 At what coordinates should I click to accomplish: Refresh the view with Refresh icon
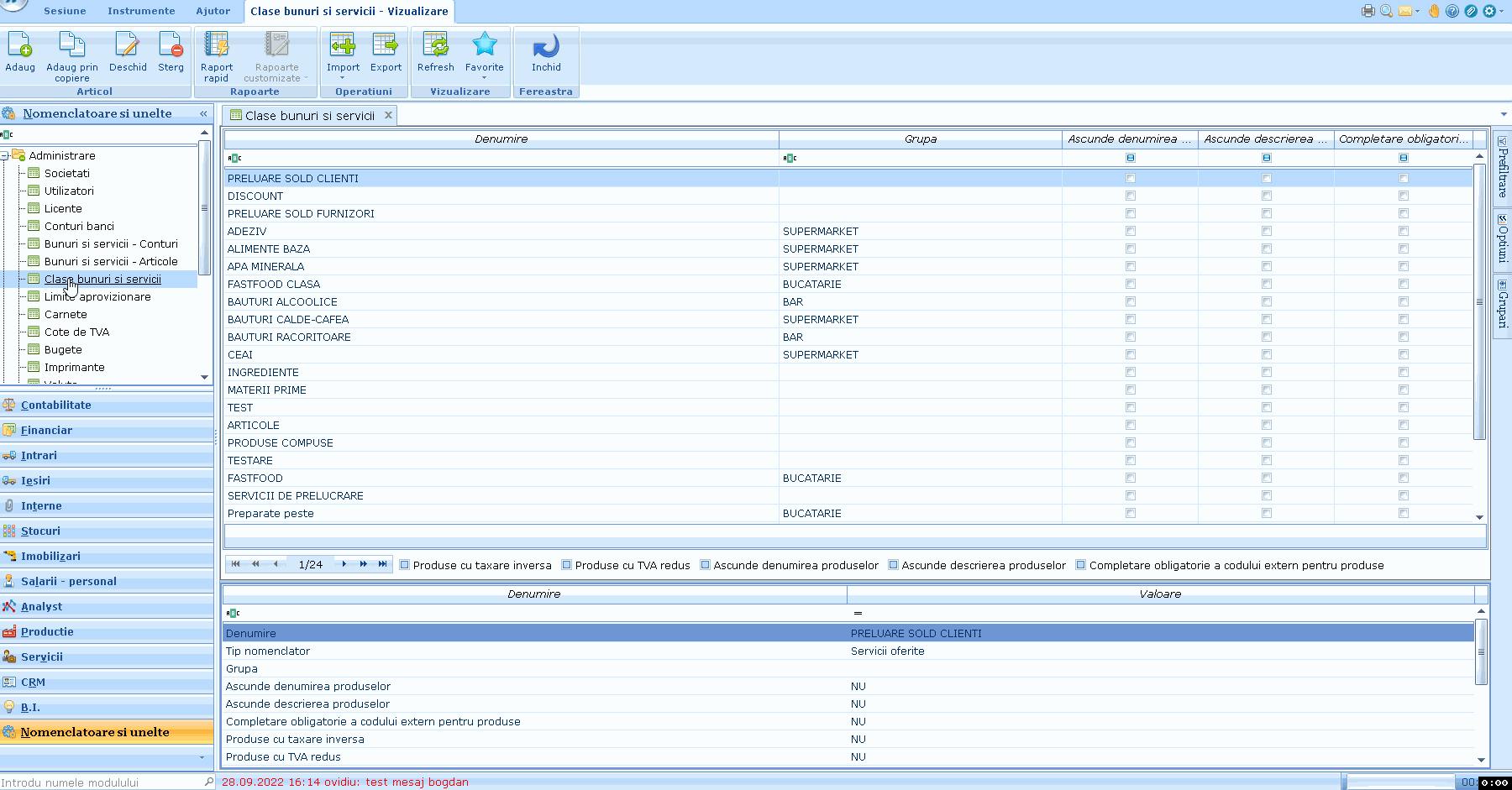point(435,44)
